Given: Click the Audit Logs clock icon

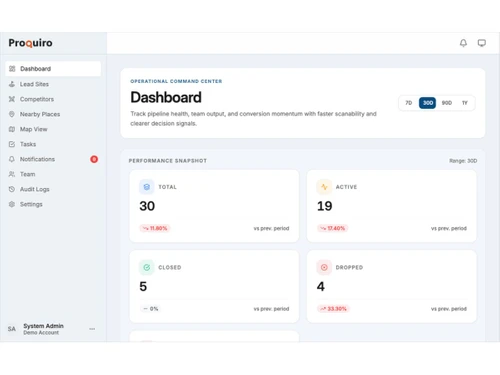Looking at the screenshot, I should pyautogui.click(x=12, y=189).
